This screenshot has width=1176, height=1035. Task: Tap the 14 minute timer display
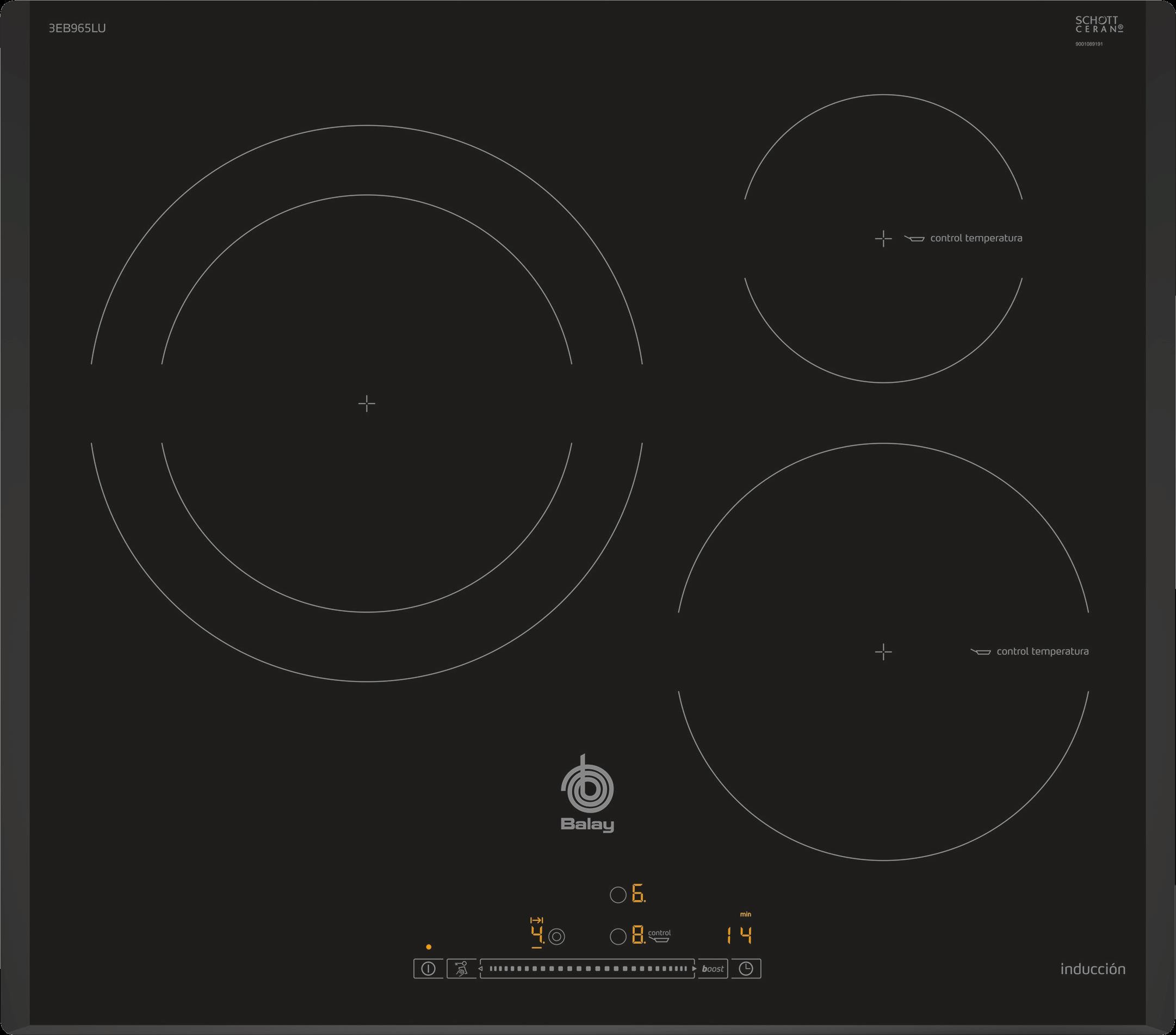pos(739,936)
